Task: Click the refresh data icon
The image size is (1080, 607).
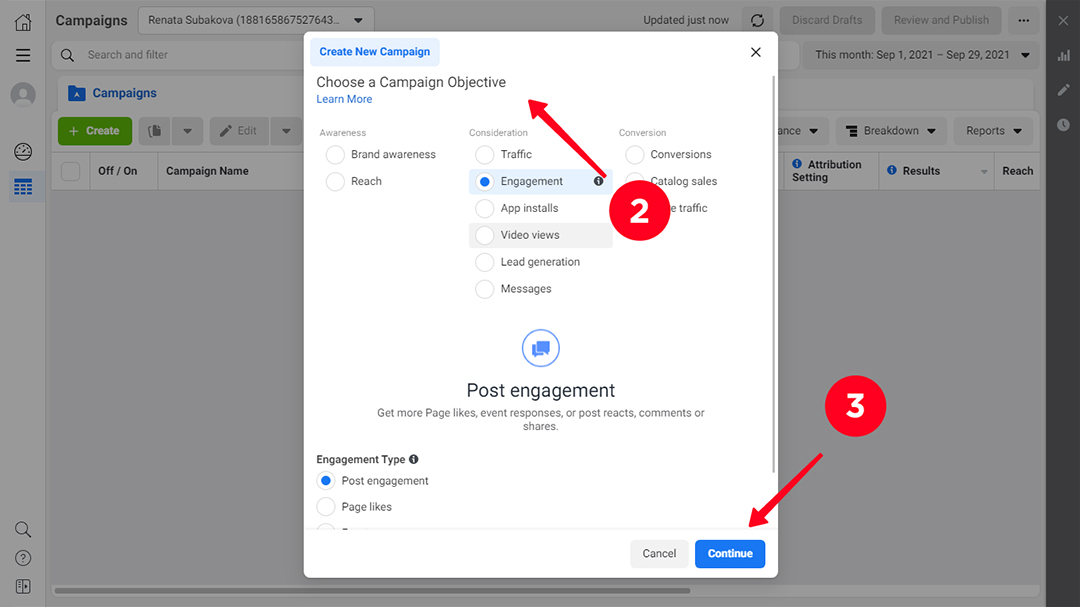Action: tap(757, 21)
